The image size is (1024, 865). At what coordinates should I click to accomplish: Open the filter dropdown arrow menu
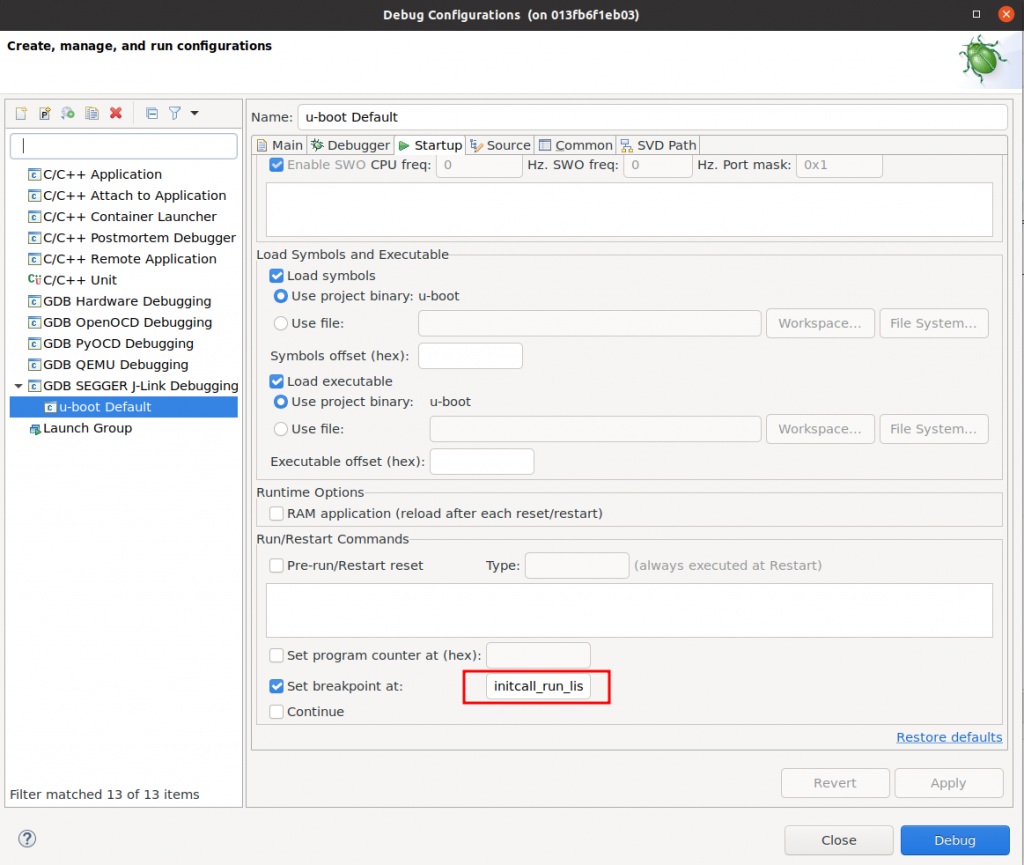[194, 113]
